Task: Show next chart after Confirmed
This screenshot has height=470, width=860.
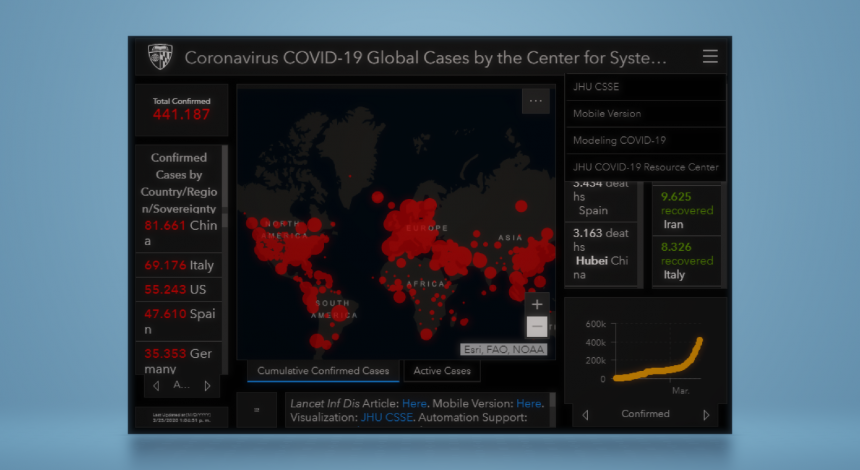Action: point(706,415)
